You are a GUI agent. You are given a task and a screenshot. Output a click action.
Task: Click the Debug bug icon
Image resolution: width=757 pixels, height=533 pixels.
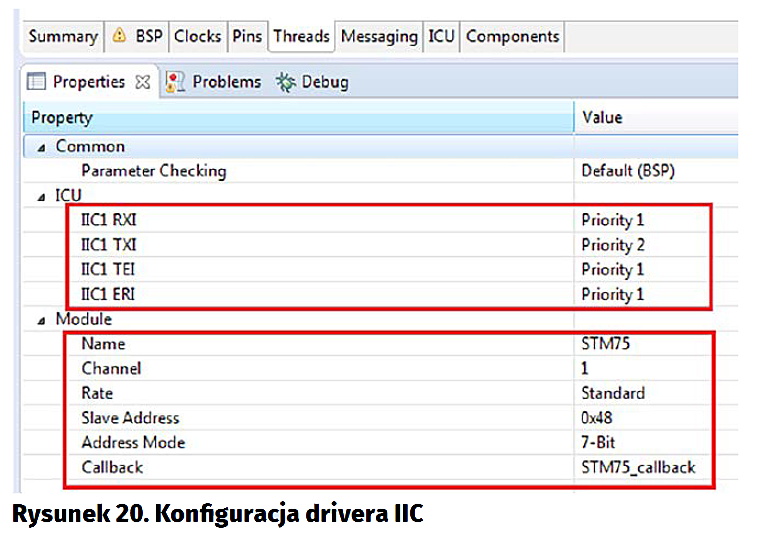coord(286,82)
